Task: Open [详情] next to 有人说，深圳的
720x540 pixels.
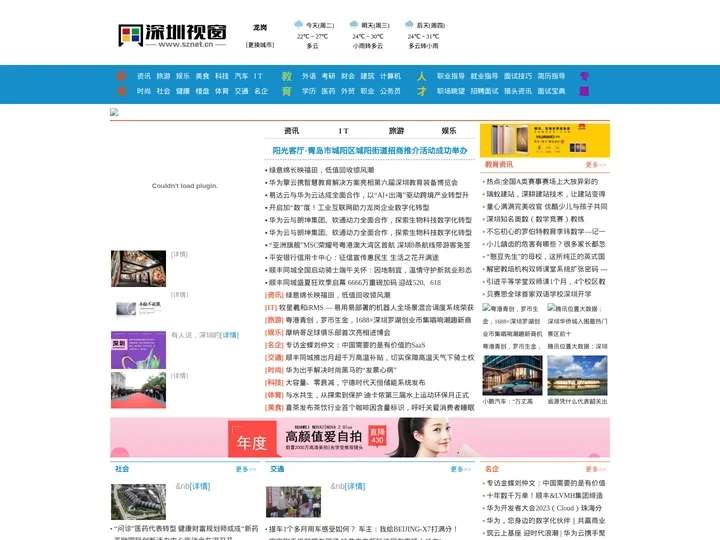Action: click(x=230, y=335)
